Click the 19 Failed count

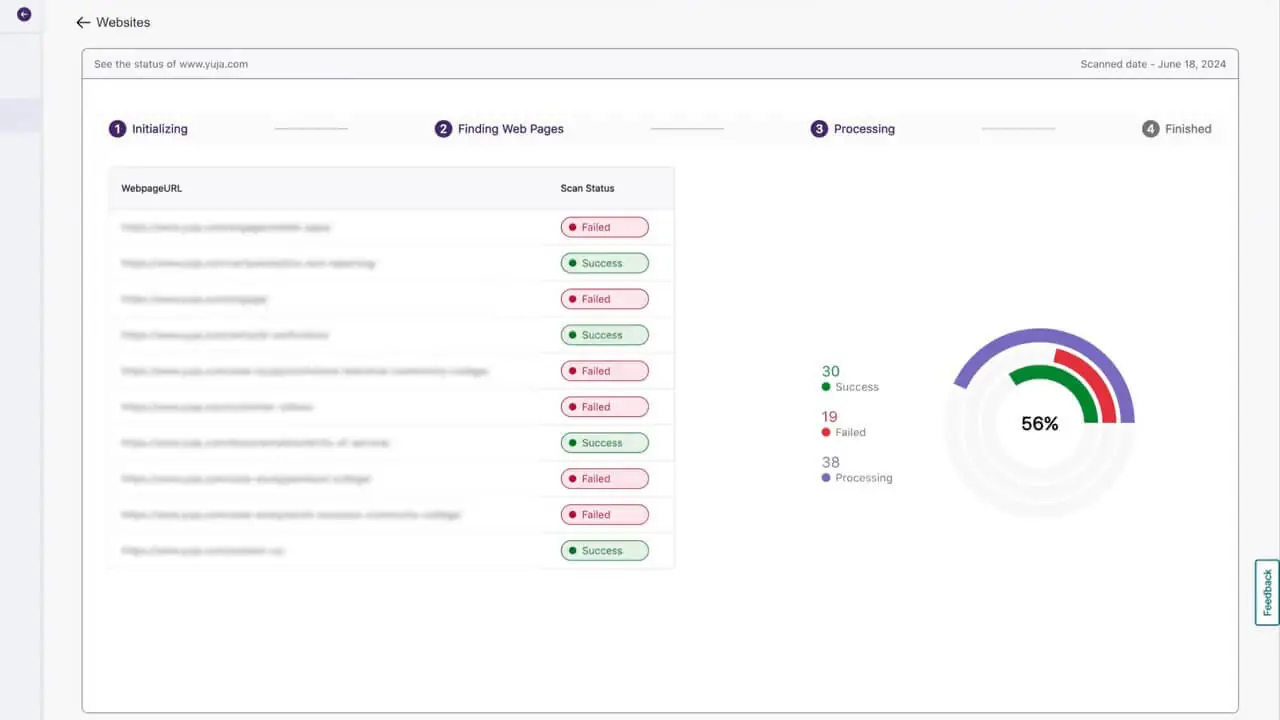click(x=830, y=417)
